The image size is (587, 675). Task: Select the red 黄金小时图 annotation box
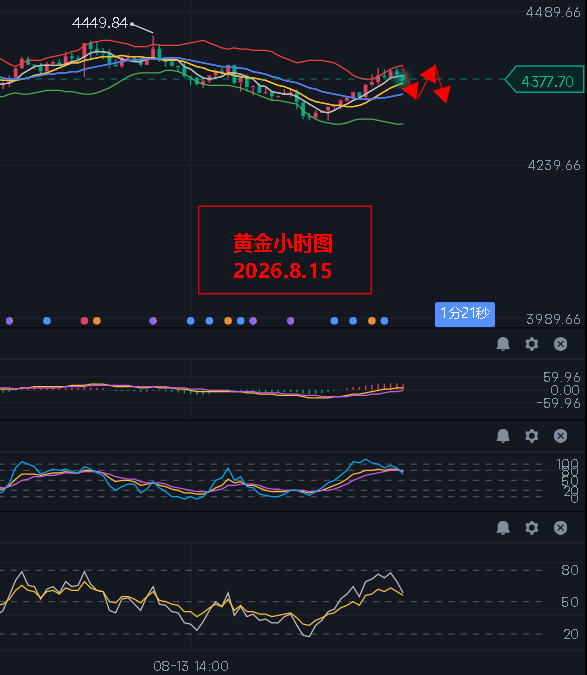click(285, 250)
